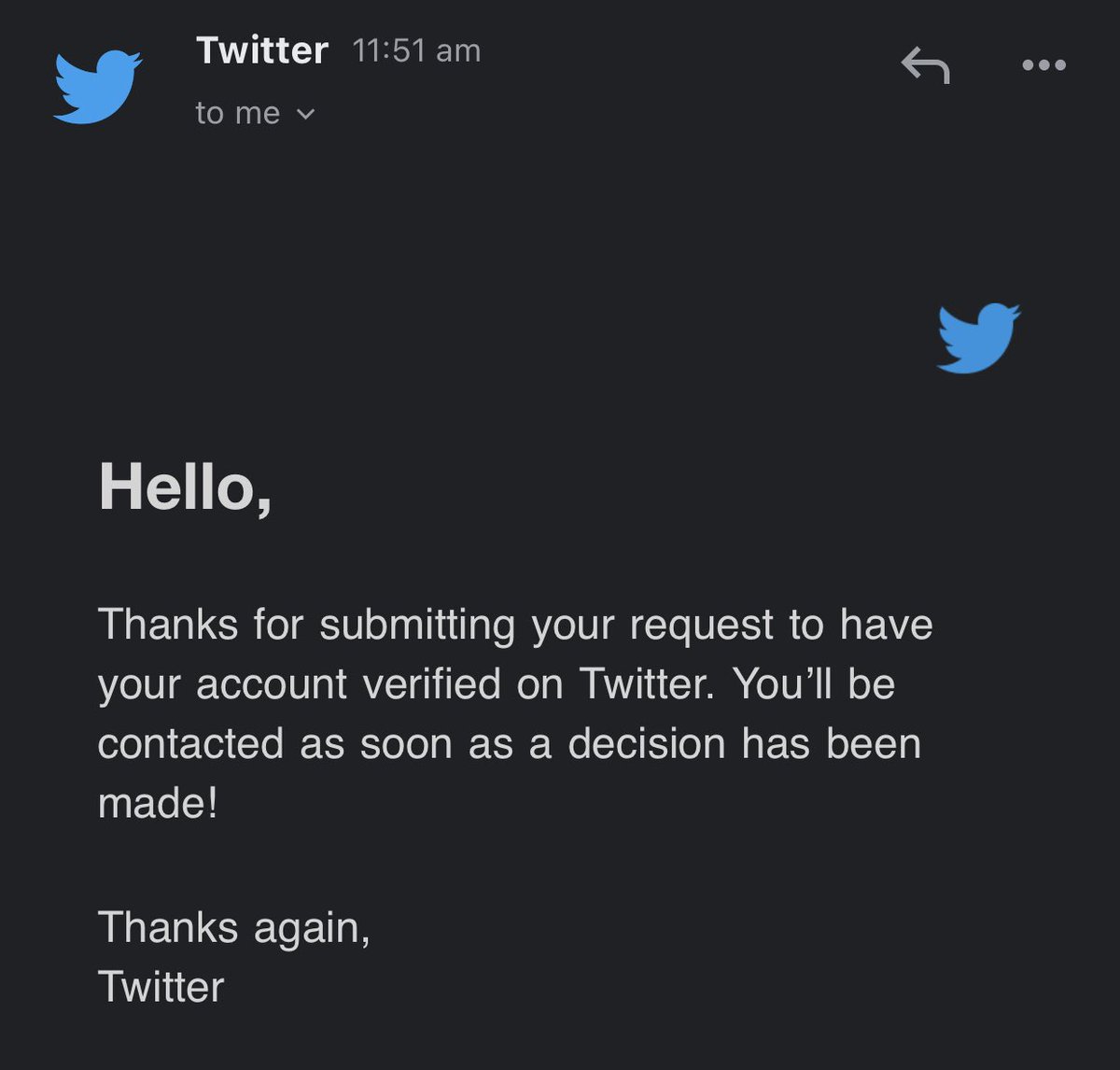Click the line "Thanks for submitting your request"
The width and height of the screenshot is (1120, 1070).
(x=514, y=625)
